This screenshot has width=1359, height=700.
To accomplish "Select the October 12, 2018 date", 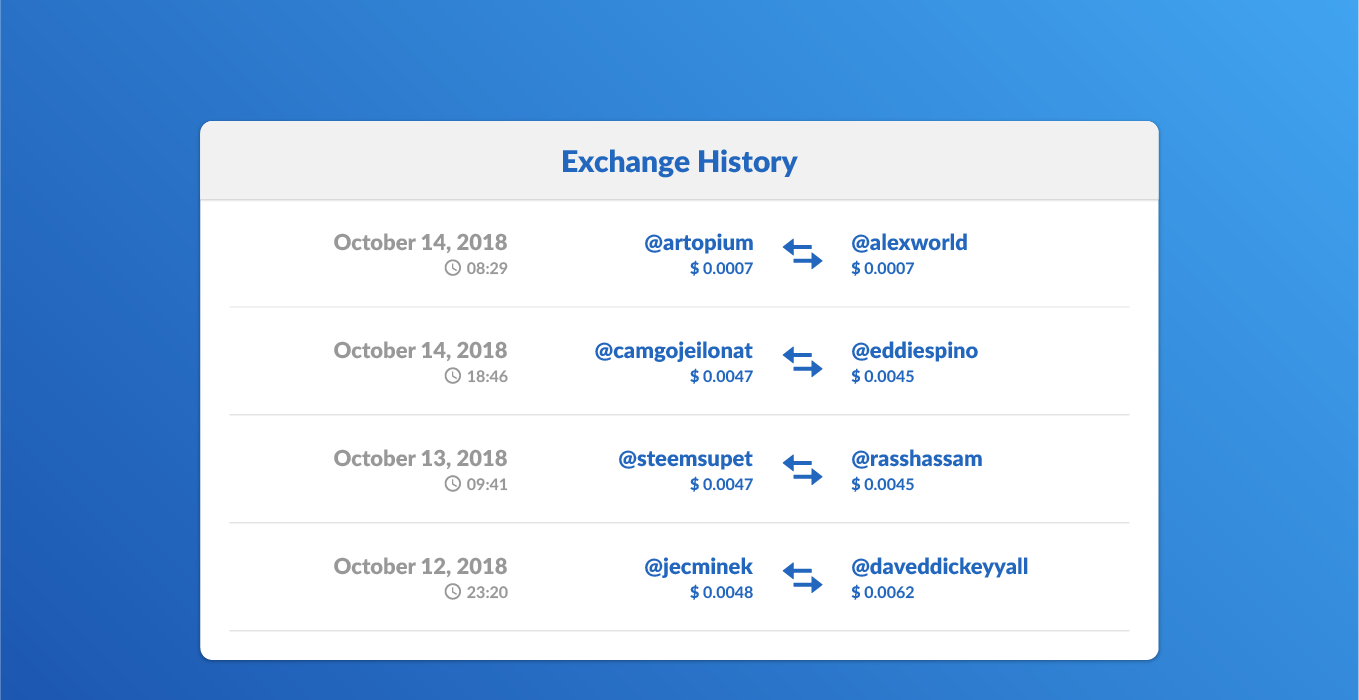I will tap(421, 566).
